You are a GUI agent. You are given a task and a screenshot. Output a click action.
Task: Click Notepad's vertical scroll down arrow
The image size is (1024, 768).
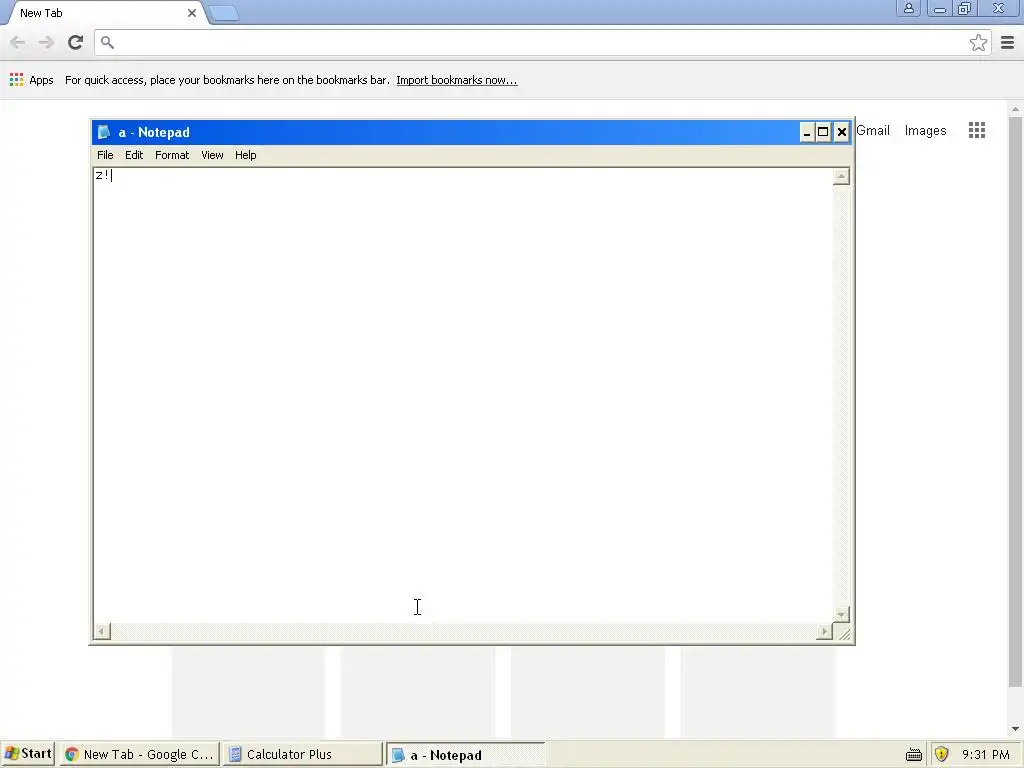pos(841,614)
